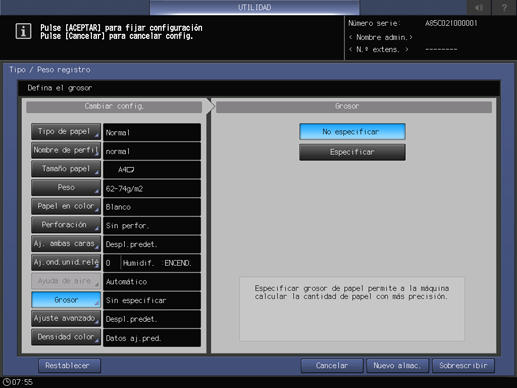Click the Tipo / Peso registro title
The width and height of the screenshot is (517, 388).
click(x=50, y=70)
